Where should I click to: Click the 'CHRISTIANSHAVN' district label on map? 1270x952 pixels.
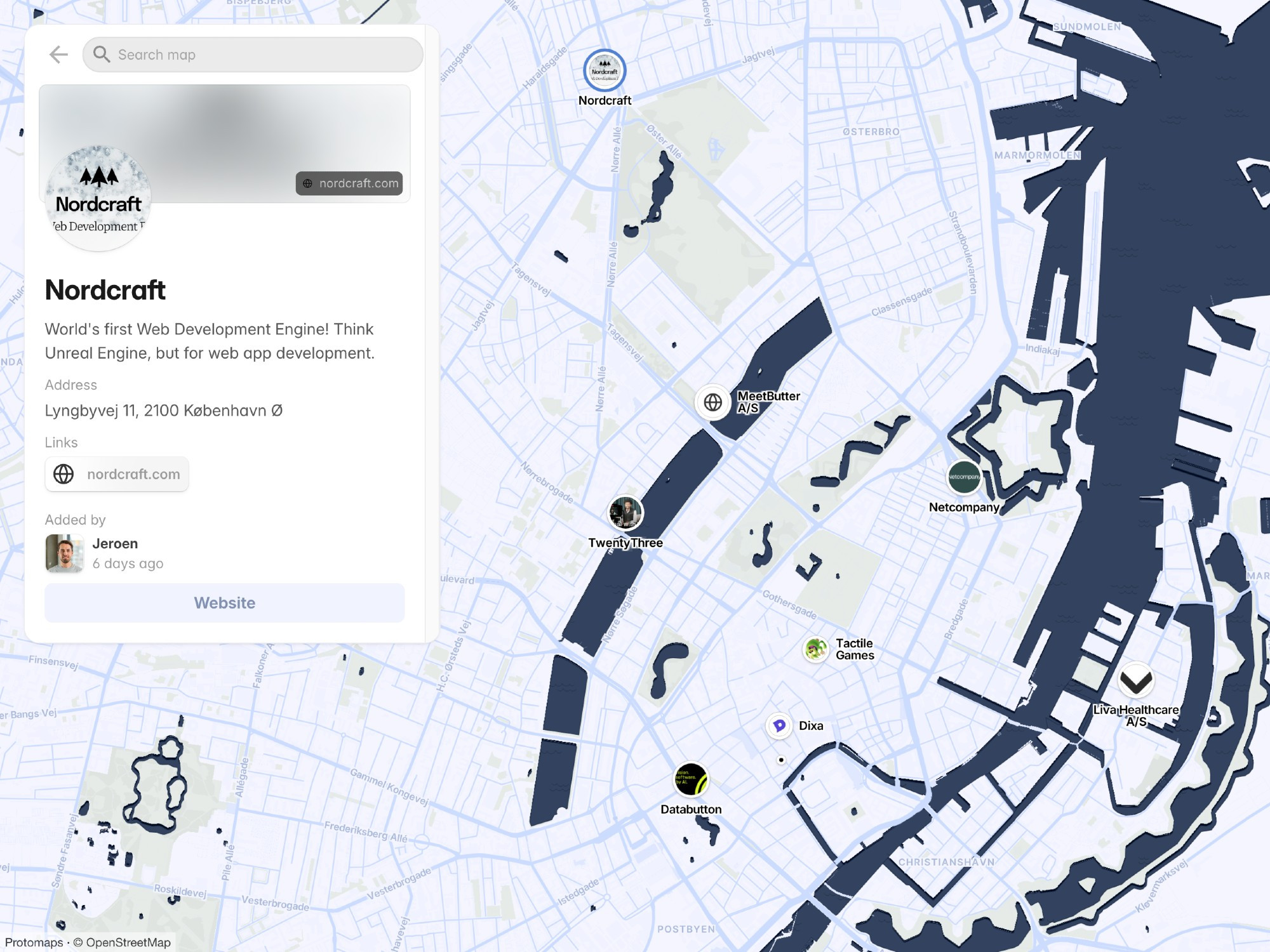[x=946, y=862]
